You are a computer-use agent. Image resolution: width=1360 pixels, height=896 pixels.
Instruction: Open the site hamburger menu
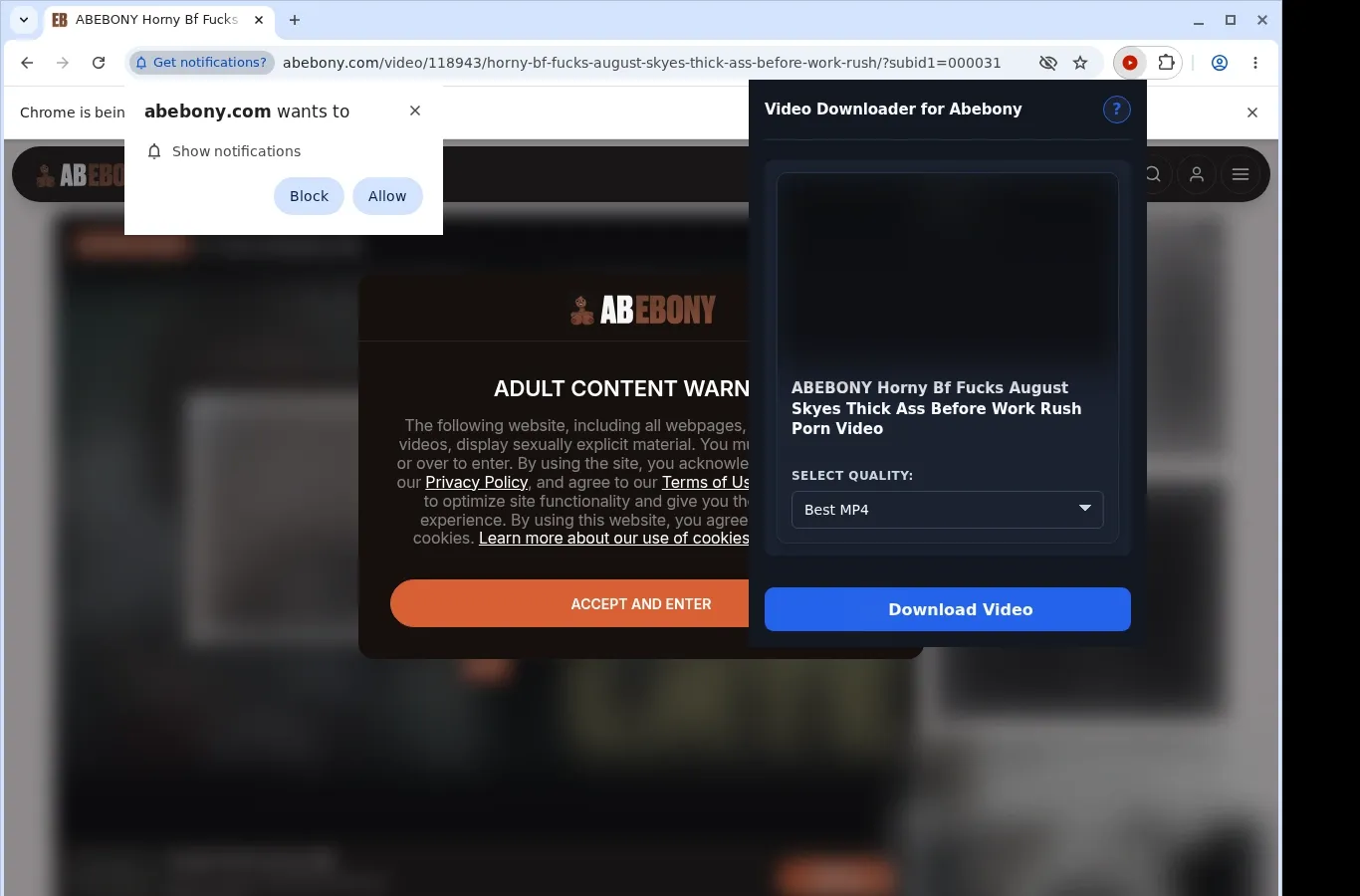click(x=1241, y=174)
